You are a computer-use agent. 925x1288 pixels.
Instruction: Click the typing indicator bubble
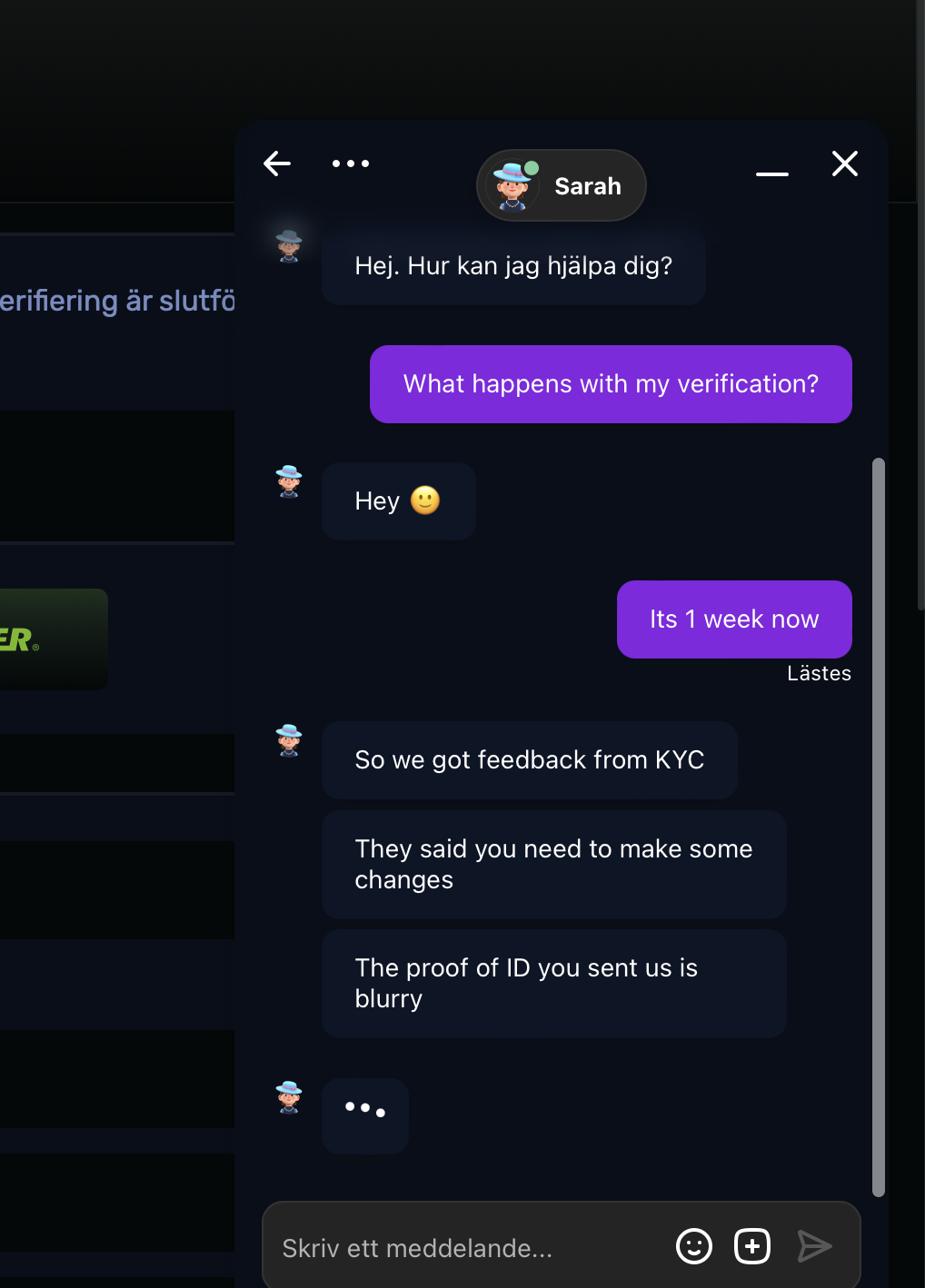click(x=365, y=1116)
